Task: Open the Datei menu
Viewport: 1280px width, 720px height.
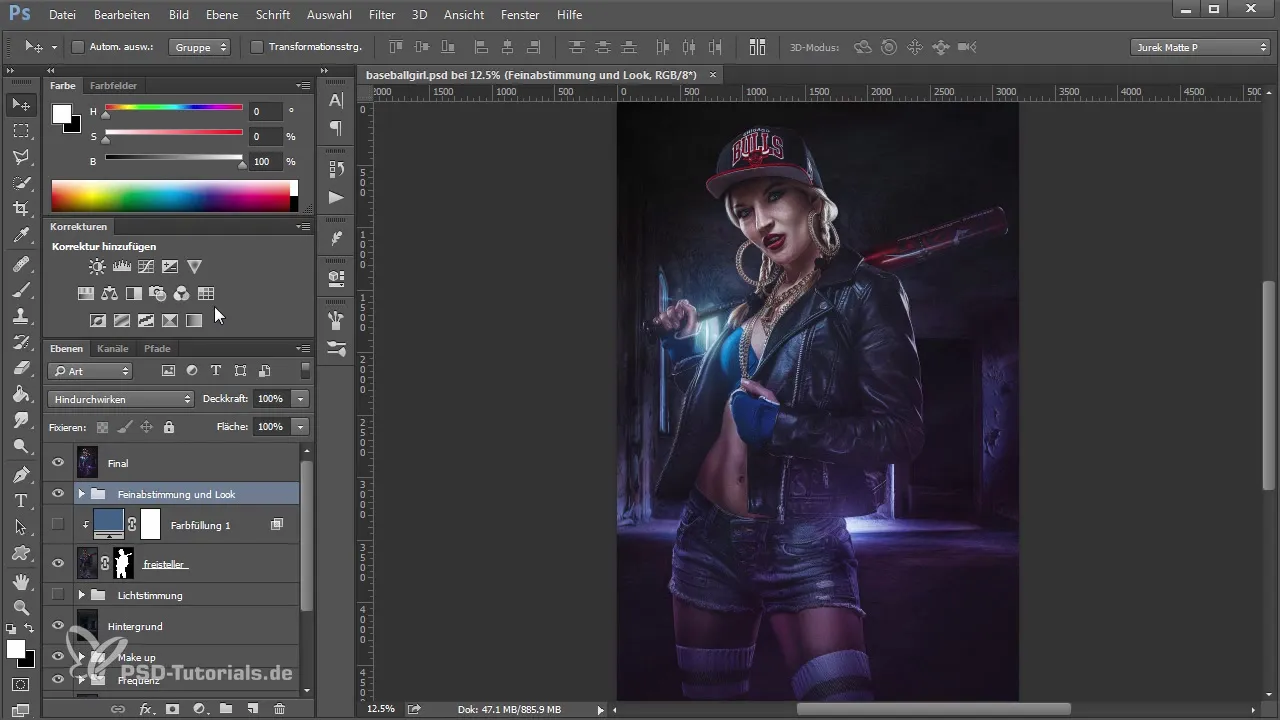Action: click(x=62, y=15)
